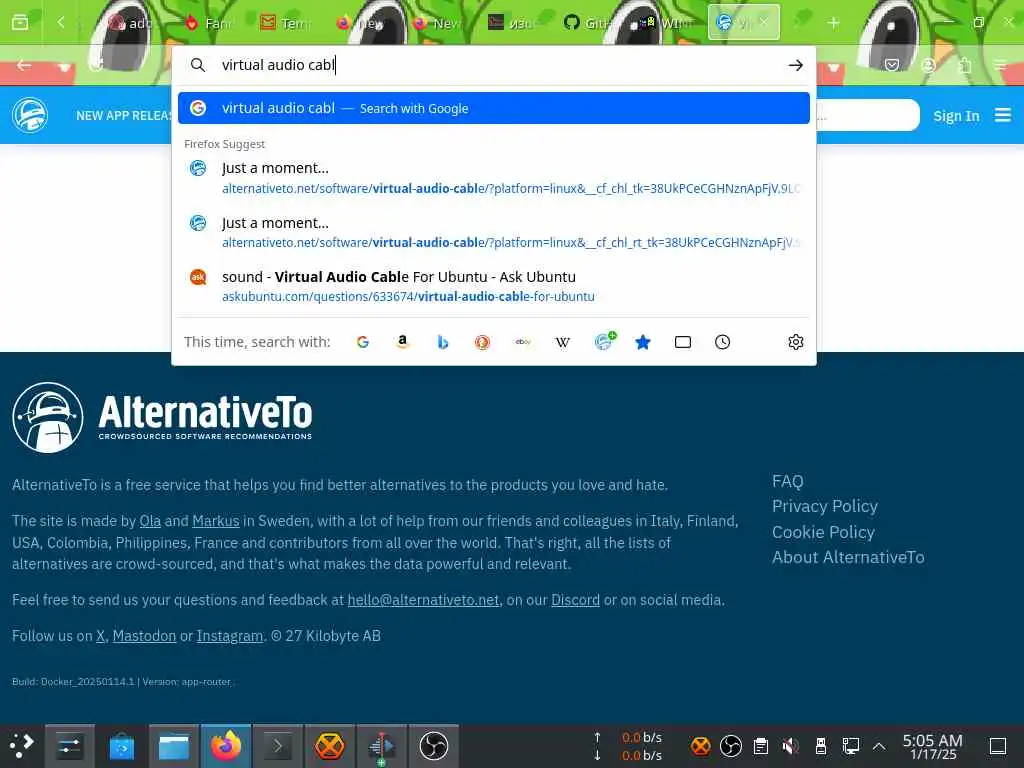Switch to the 'Tem' tab
This screenshot has width=1024, height=768.
pos(284,23)
